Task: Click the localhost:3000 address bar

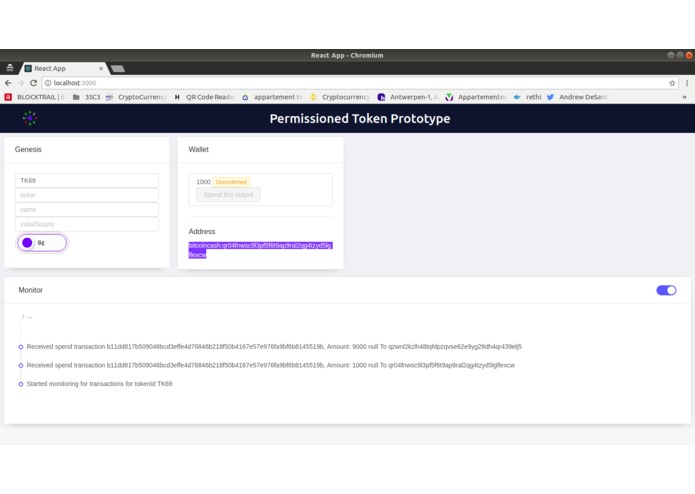Action: [359, 83]
